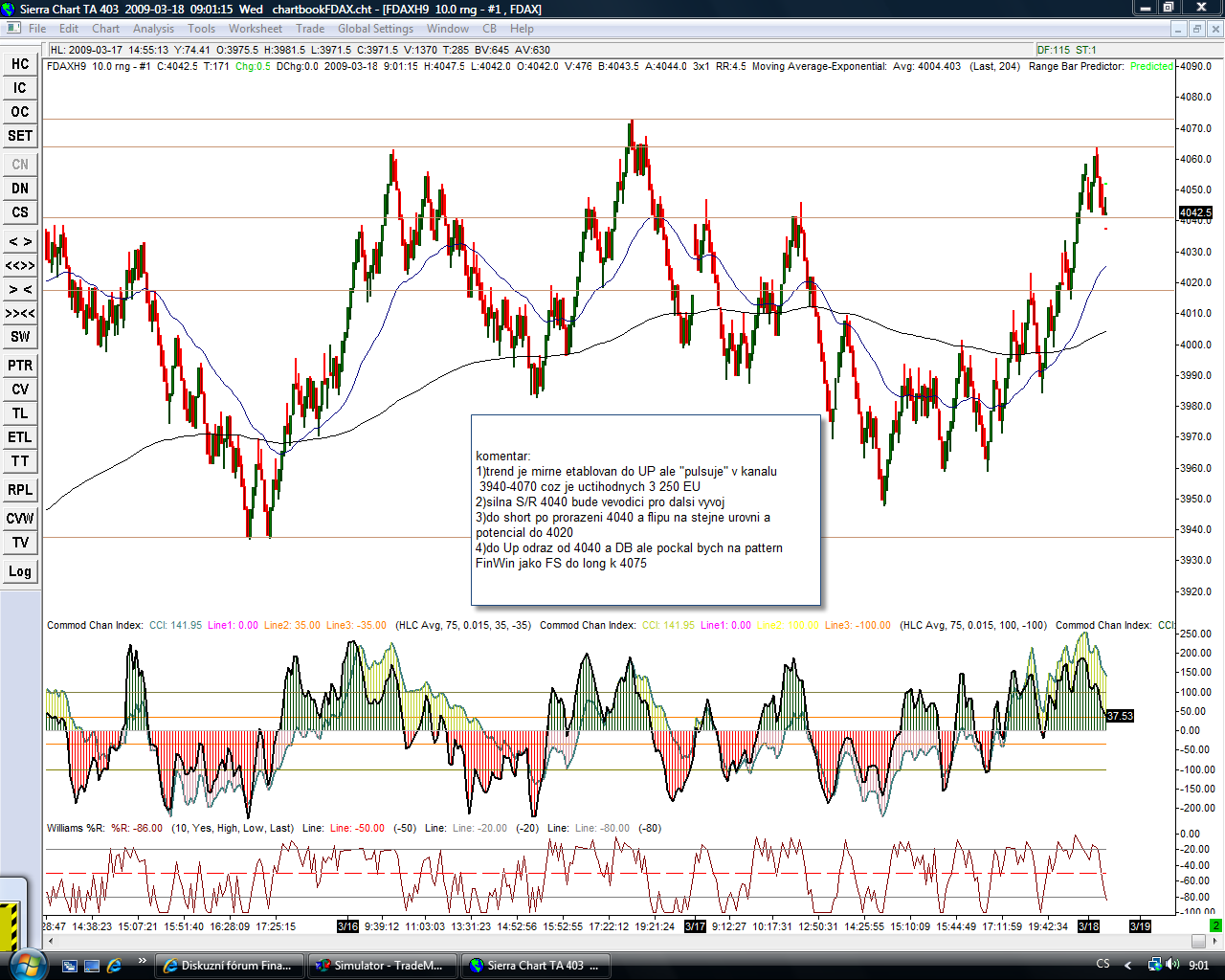Switch to 'Diskuzní fórum Fina...' taskbar window
The width and height of the screenshot is (1225, 980).
pyautogui.click(x=230, y=966)
